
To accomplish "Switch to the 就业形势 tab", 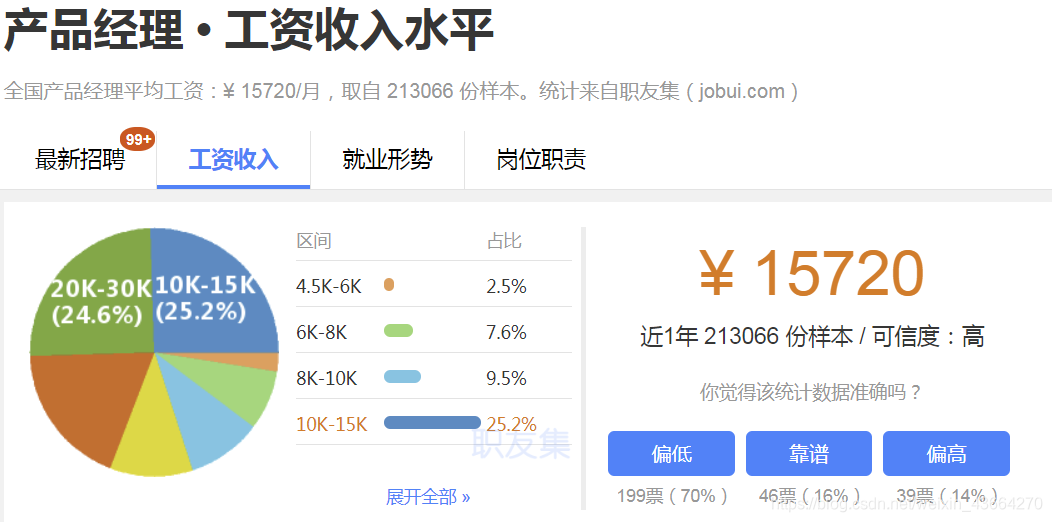I will tap(387, 160).
